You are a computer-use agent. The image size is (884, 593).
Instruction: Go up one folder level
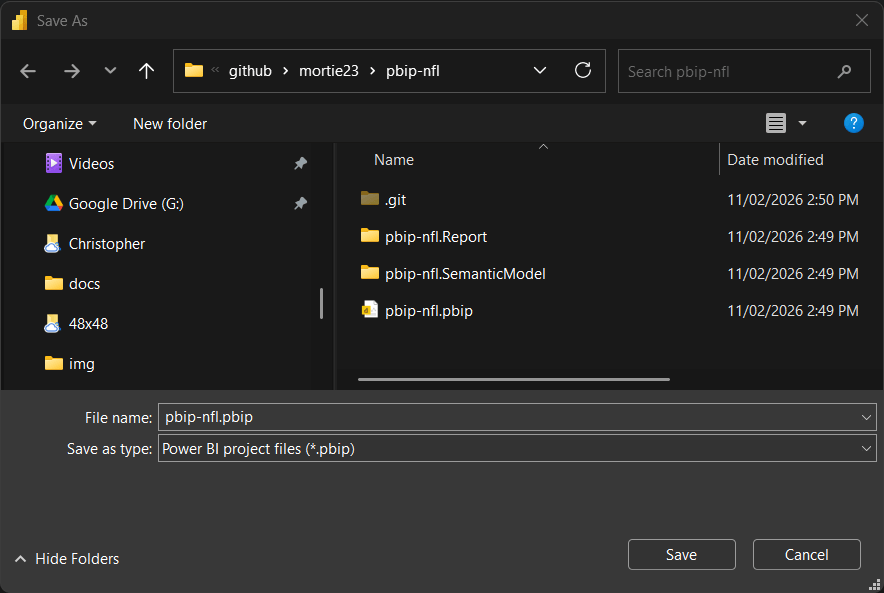coord(147,71)
